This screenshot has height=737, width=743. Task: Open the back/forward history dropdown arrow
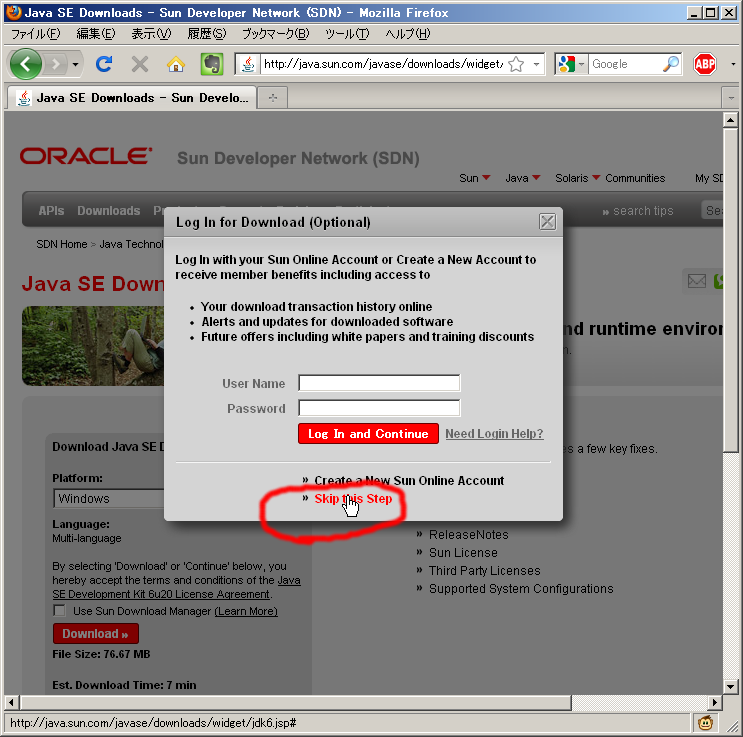(75, 64)
